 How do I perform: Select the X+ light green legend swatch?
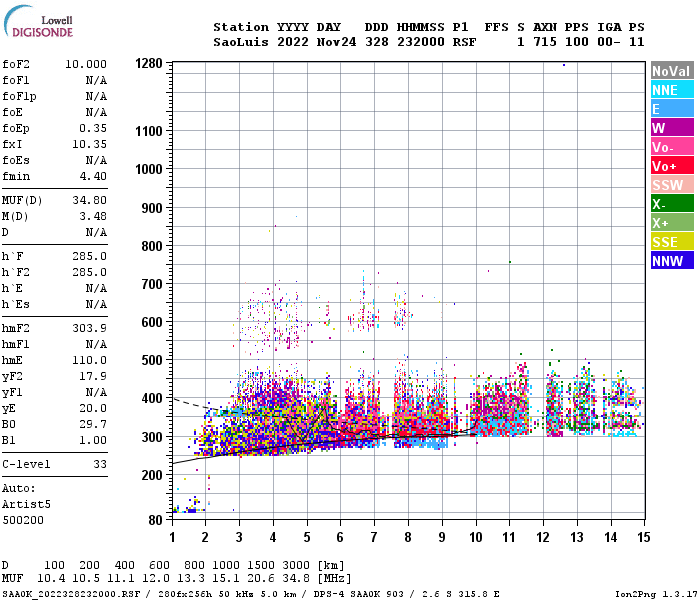coord(672,223)
